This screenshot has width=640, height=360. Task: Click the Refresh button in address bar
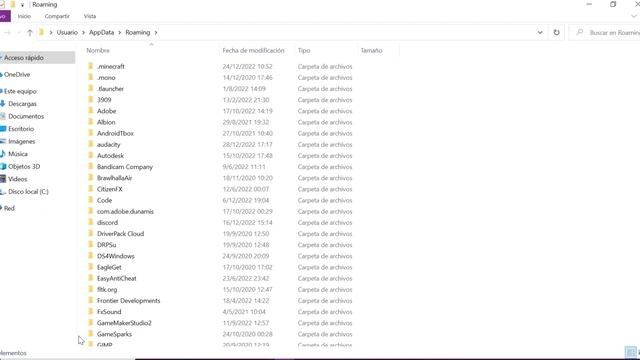click(556, 32)
